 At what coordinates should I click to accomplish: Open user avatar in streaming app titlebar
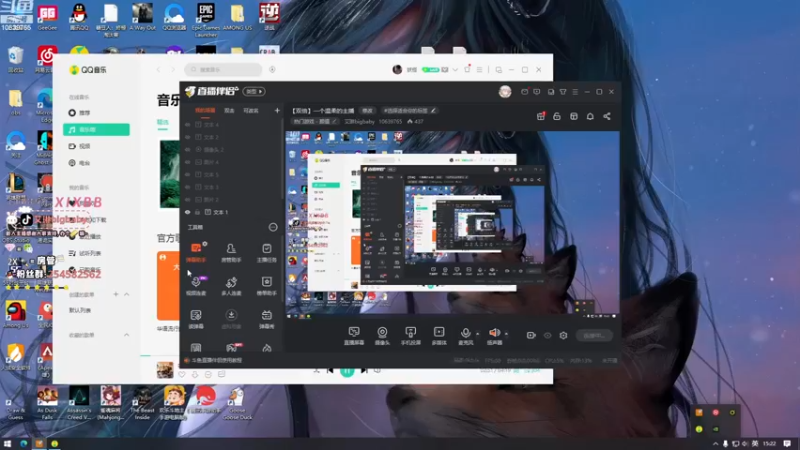point(505,91)
